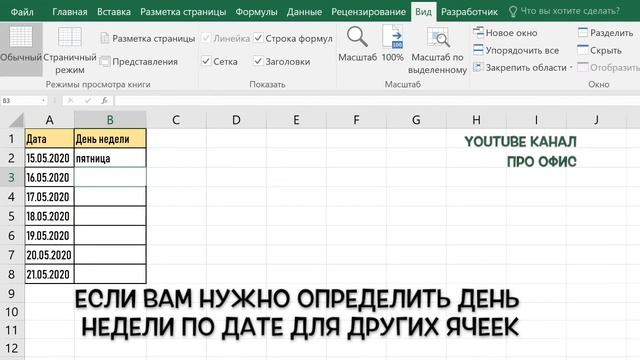This screenshot has height=360, width=640.
Task: Open Разметка страницы view mode
Action: point(148,38)
